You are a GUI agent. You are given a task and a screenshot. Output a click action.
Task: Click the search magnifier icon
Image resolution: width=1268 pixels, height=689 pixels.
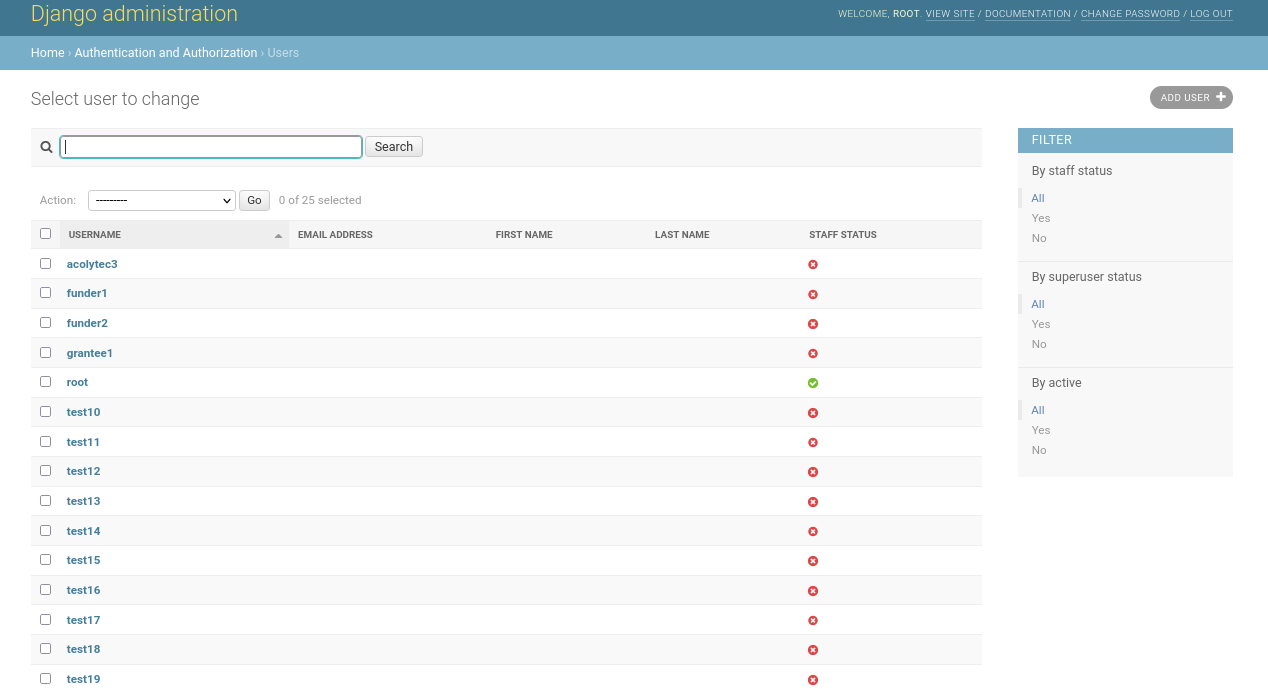click(46, 147)
